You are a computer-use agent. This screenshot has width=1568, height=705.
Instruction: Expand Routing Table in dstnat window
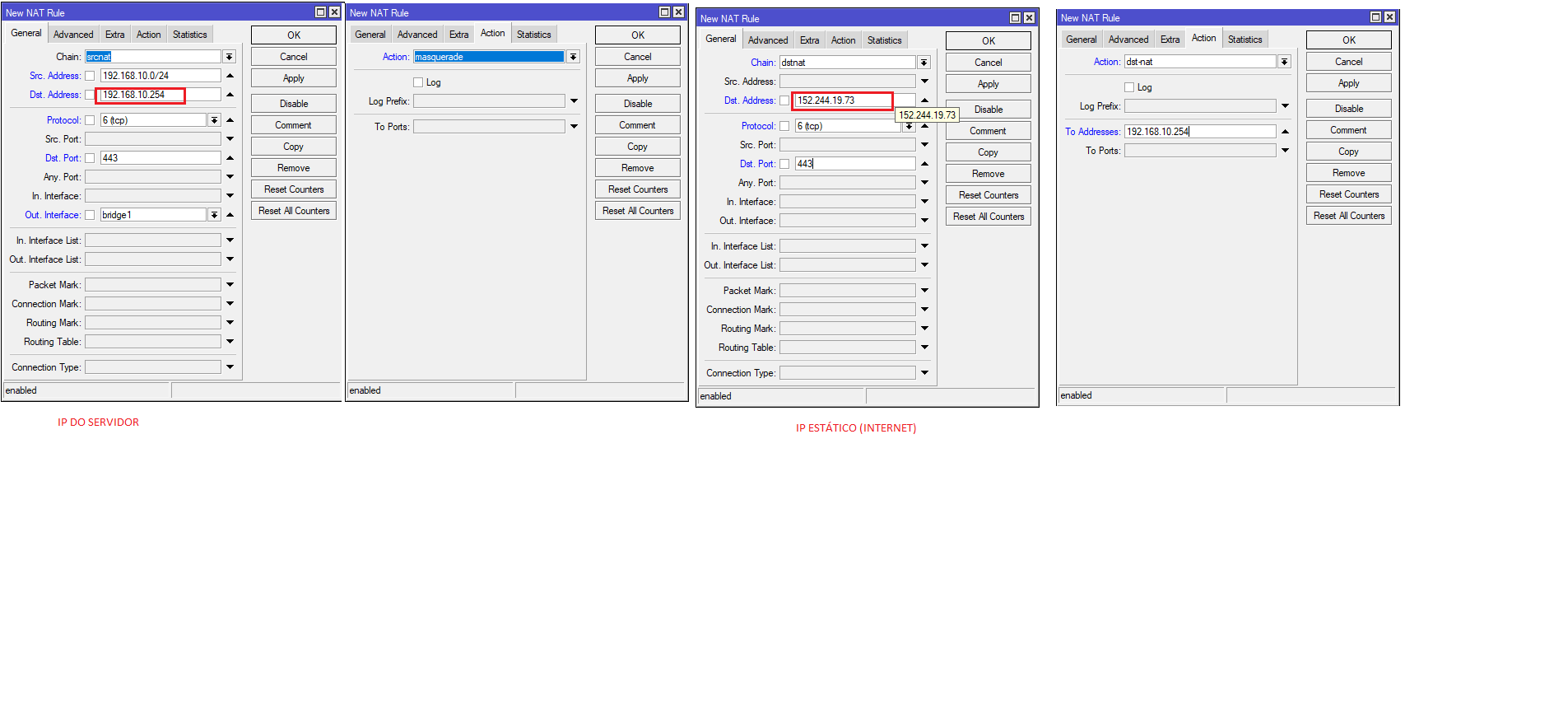(x=924, y=348)
